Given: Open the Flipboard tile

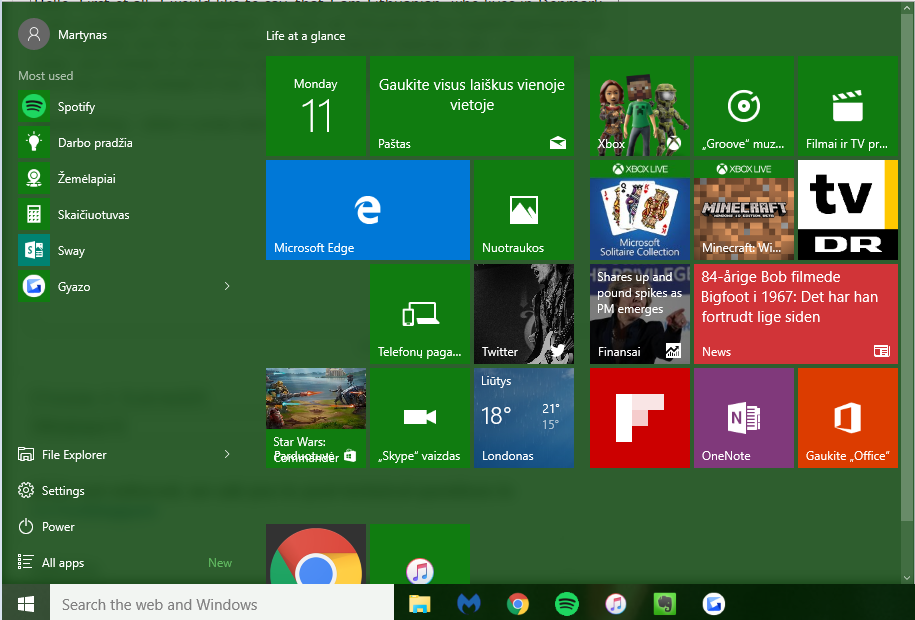Looking at the screenshot, I should click(x=640, y=418).
